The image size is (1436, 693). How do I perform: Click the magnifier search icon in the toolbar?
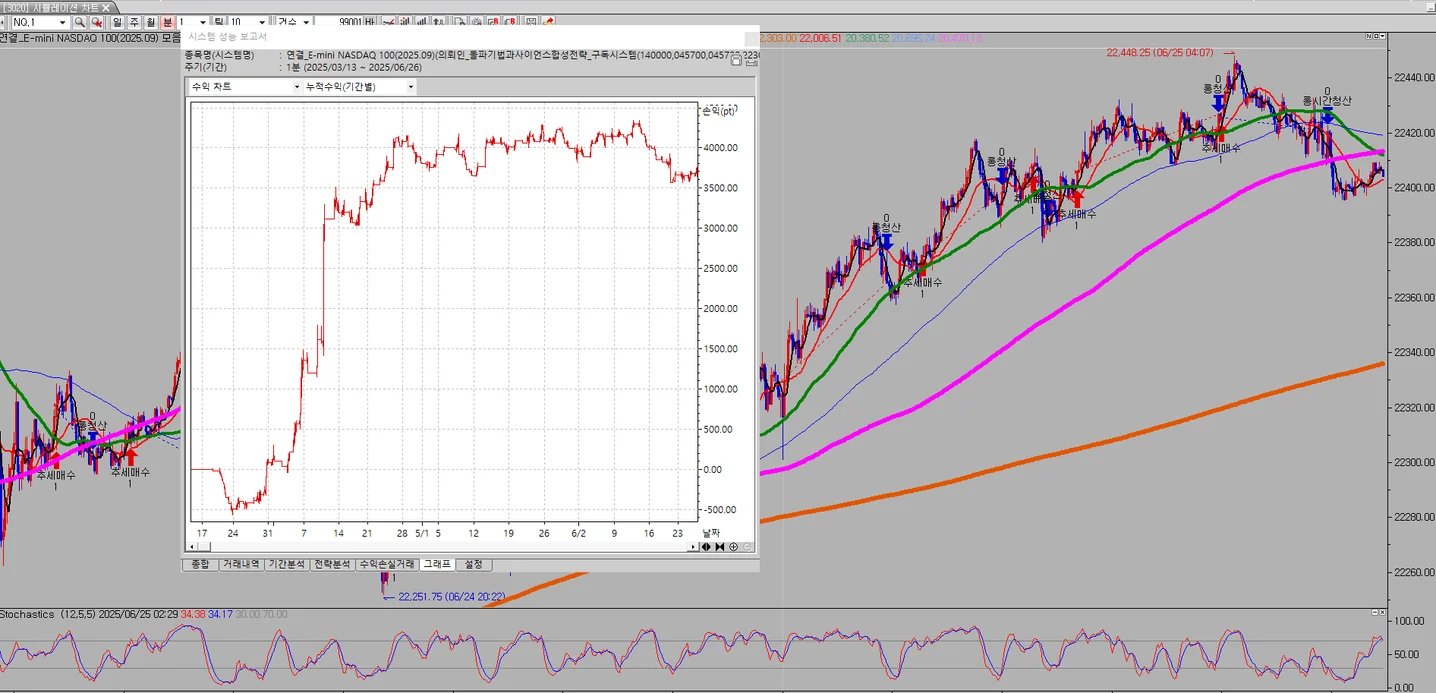click(x=79, y=22)
